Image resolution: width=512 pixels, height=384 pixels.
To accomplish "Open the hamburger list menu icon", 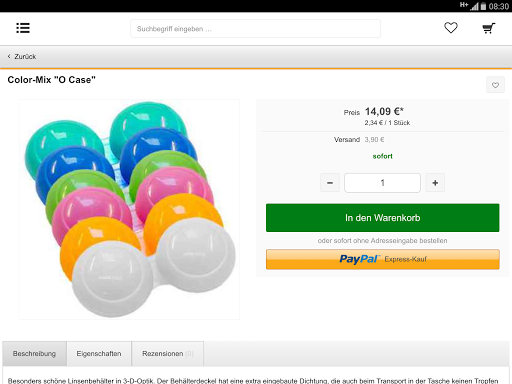I will [x=23, y=28].
